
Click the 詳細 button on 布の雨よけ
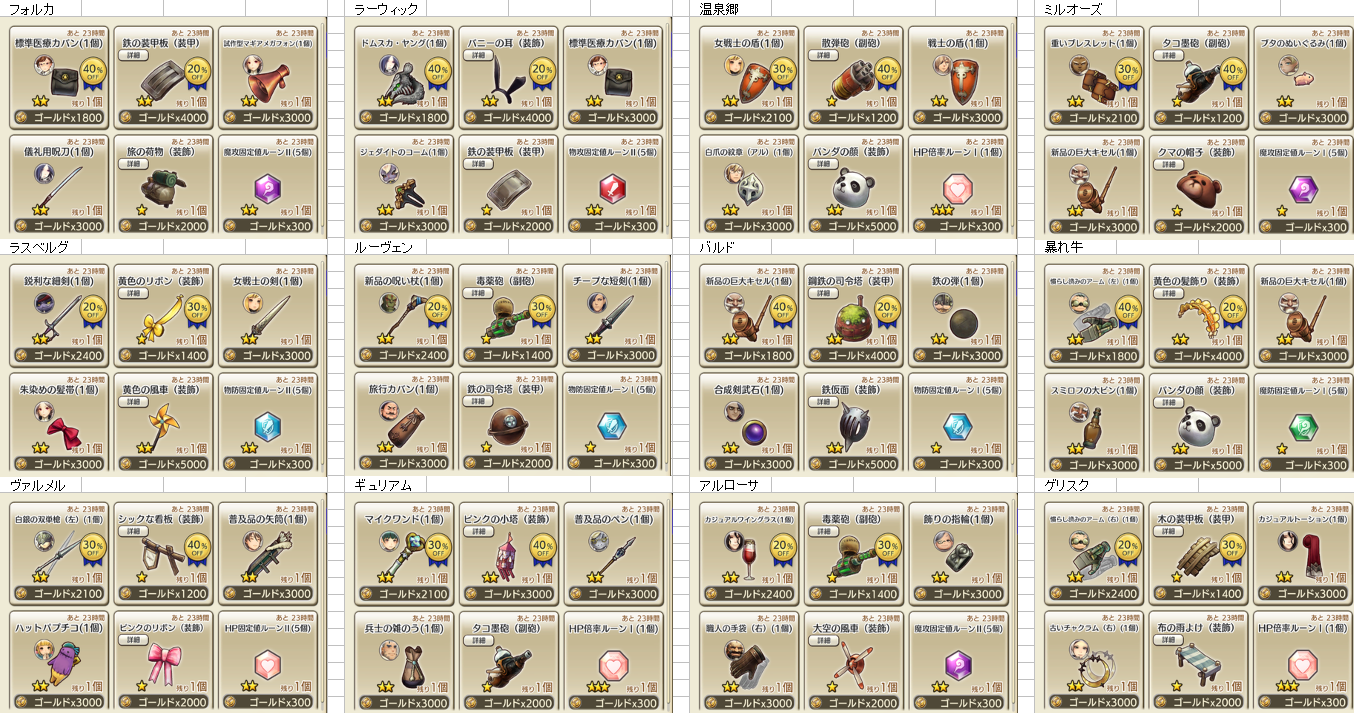(x=1167, y=640)
